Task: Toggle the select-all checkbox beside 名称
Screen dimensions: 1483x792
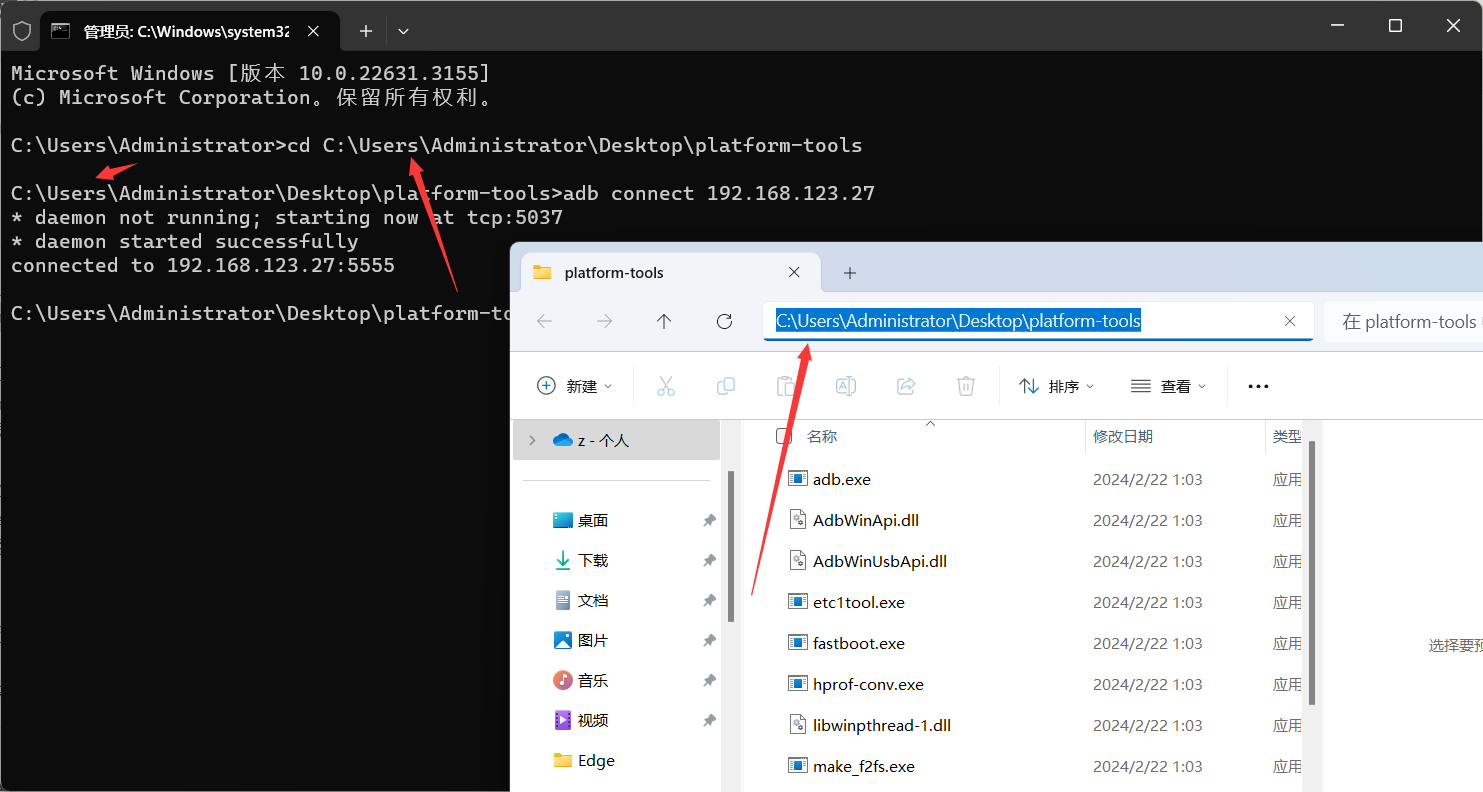Action: point(784,436)
